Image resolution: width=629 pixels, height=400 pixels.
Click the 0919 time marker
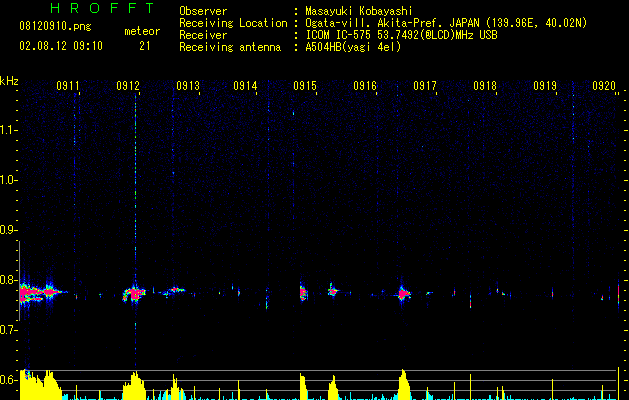(545, 86)
